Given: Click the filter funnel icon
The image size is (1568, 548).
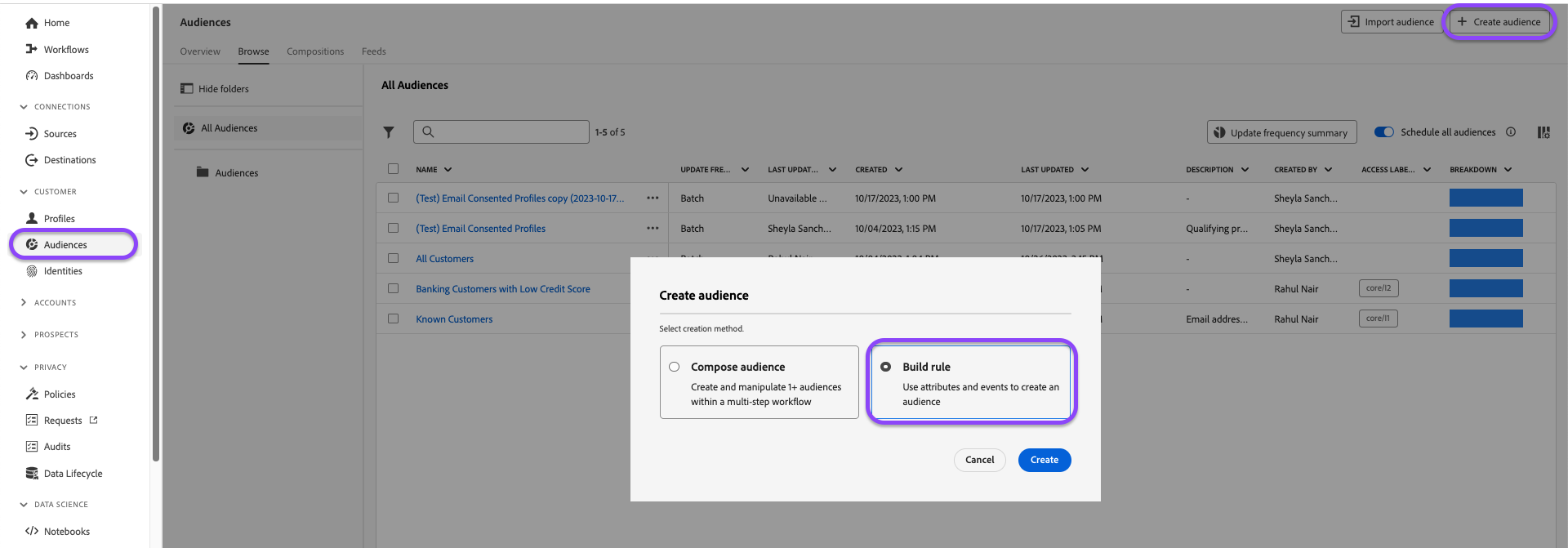Looking at the screenshot, I should click(389, 132).
